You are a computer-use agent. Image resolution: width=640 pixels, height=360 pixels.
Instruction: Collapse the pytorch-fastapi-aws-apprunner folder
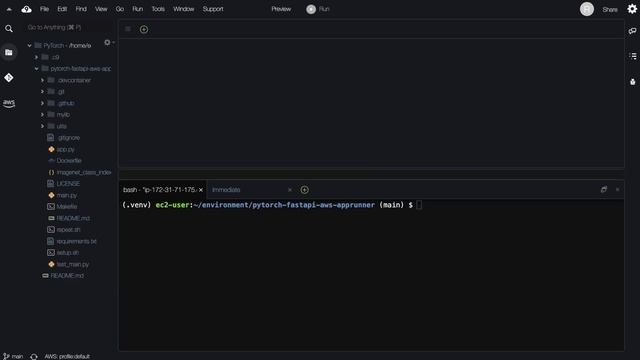[x=36, y=69]
